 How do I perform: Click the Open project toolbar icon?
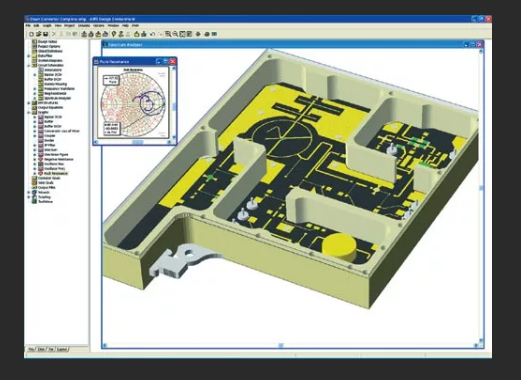[39, 34]
